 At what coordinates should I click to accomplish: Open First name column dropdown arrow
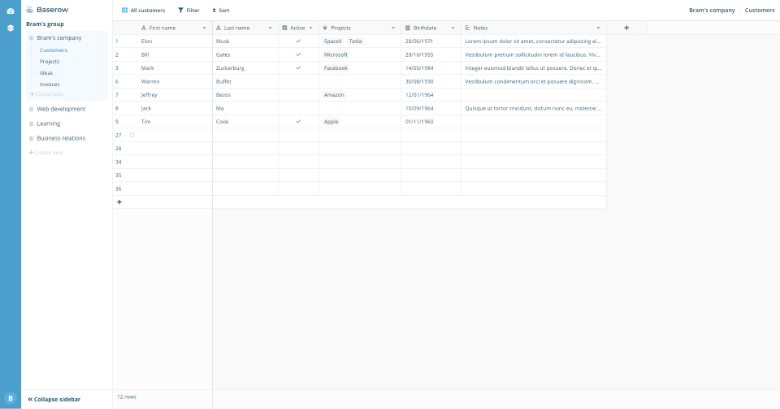(x=204, y=28)
